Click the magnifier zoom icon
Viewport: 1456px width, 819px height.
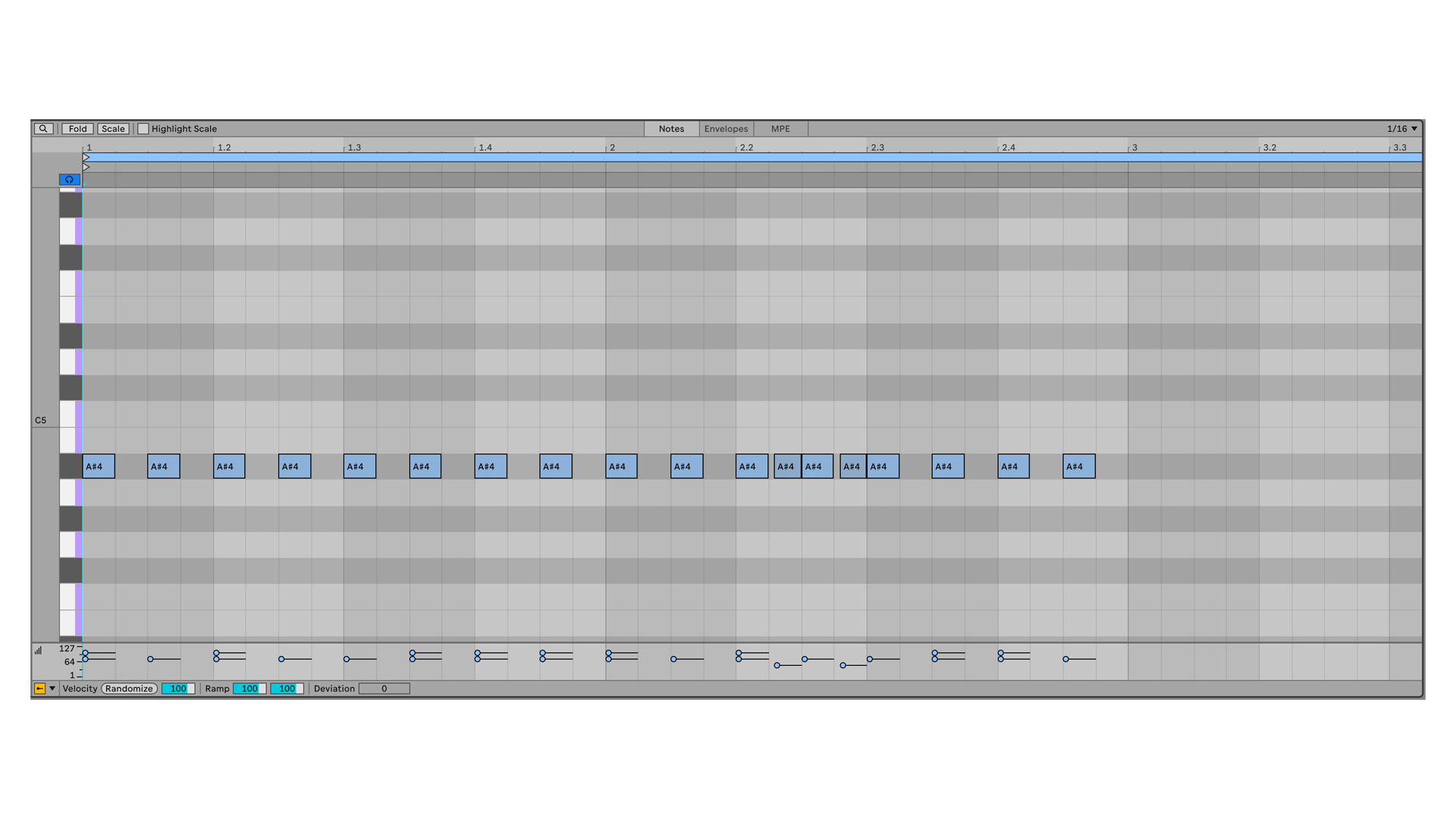(x=43, y=129)
